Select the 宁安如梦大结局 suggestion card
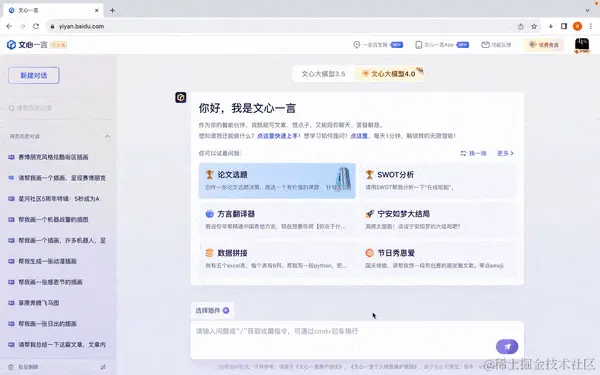The width and height of the screenshot is (600, 375). click(x=437, y=220)
